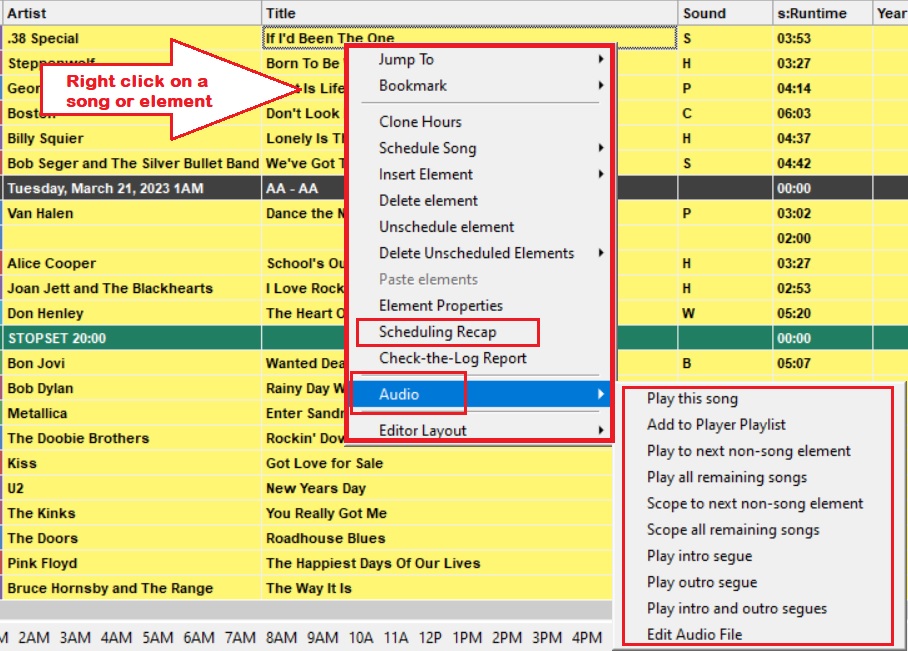Click the STOPSET 20:00 row

[x=130, y=338]
